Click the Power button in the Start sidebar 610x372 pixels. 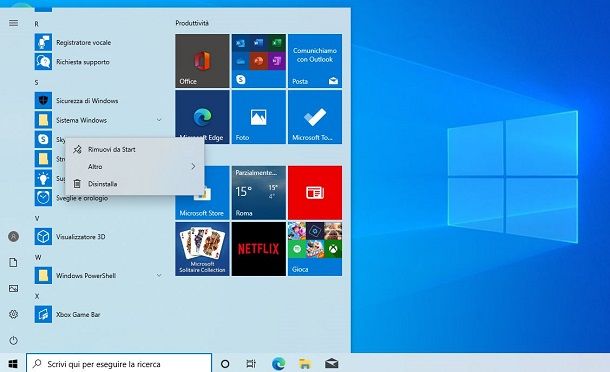click(14, 340)
